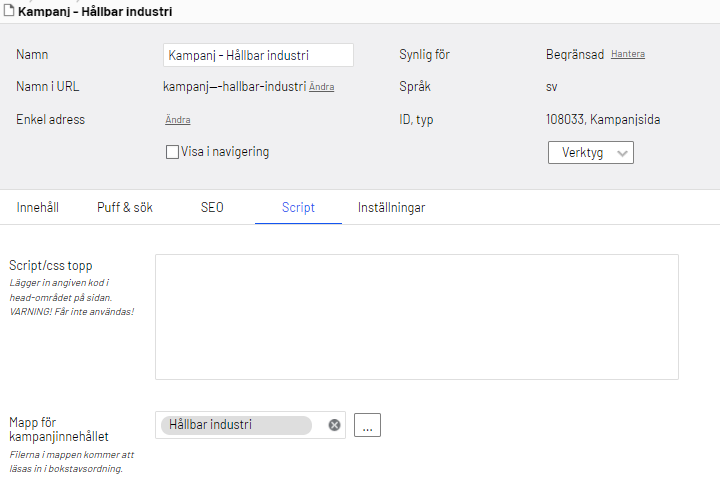Viewport: 720px width, 492px height.
Task: Select the Hållbar industri folder chip
Action: click(236, 425)
